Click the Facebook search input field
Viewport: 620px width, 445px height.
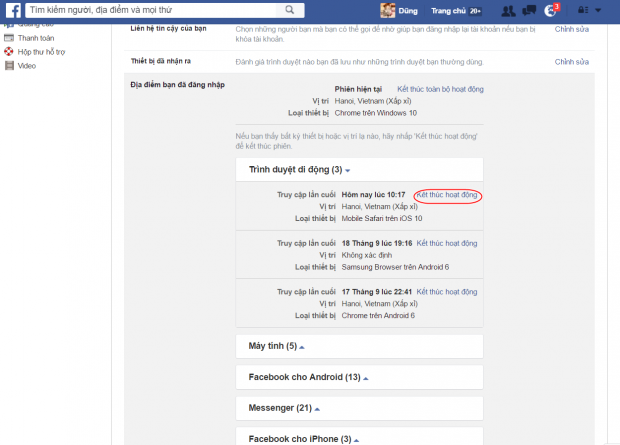point(150,10)
